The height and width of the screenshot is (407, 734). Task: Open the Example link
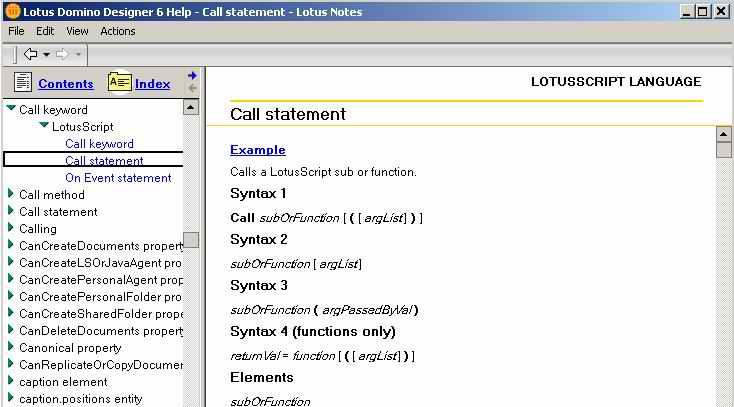257,150
